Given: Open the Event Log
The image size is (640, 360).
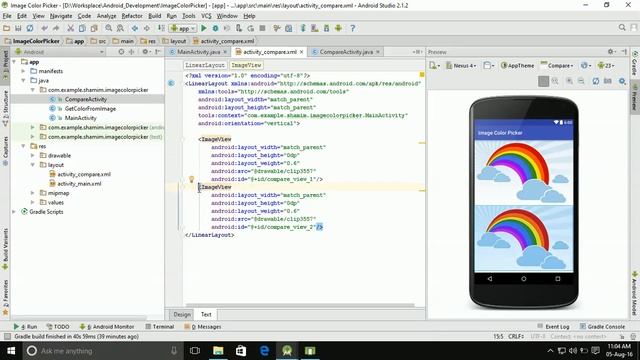Looking at the screenshot, I should point(553,327).
